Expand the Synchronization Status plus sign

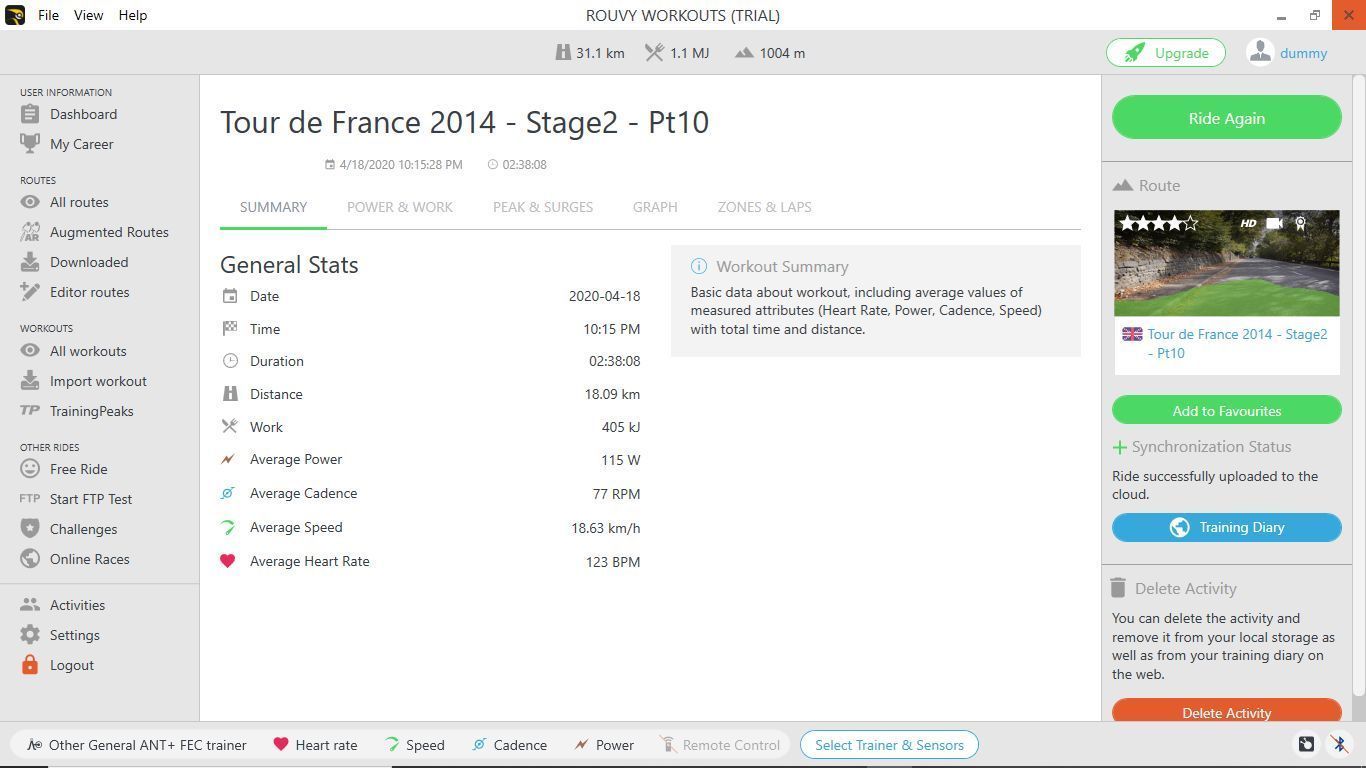[1119, 447]
